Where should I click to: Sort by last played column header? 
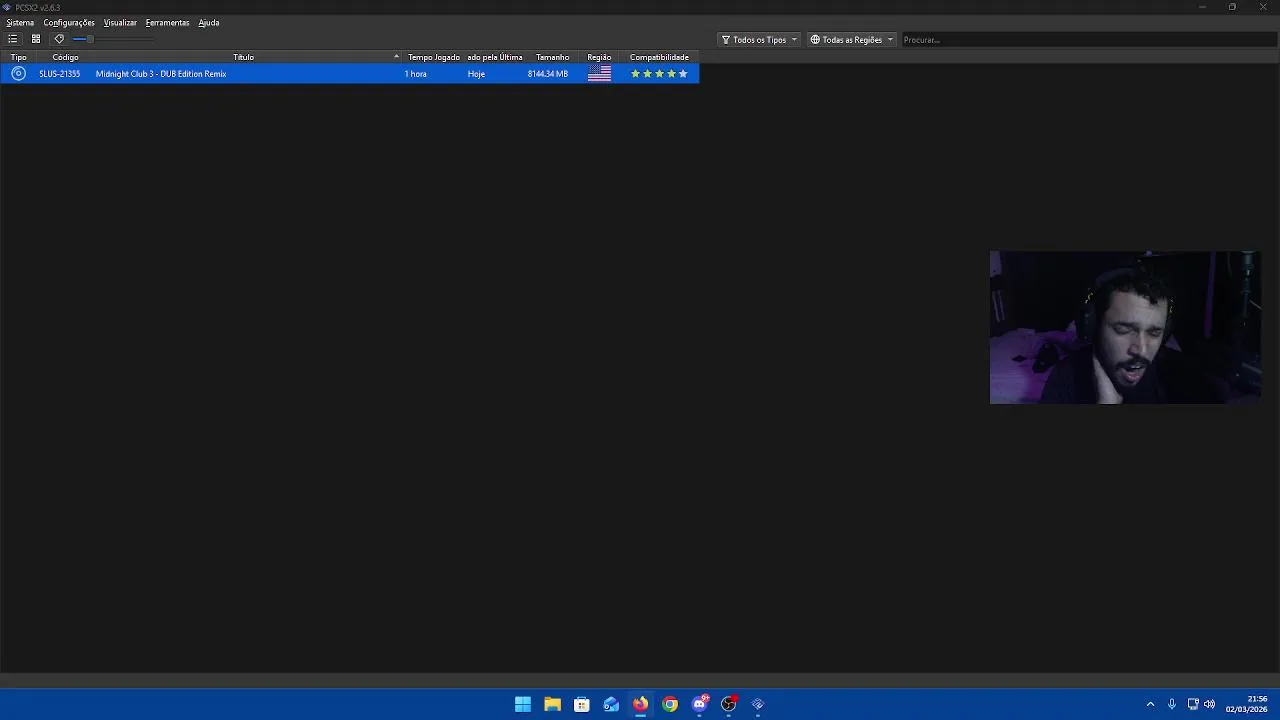pos(495,57)
